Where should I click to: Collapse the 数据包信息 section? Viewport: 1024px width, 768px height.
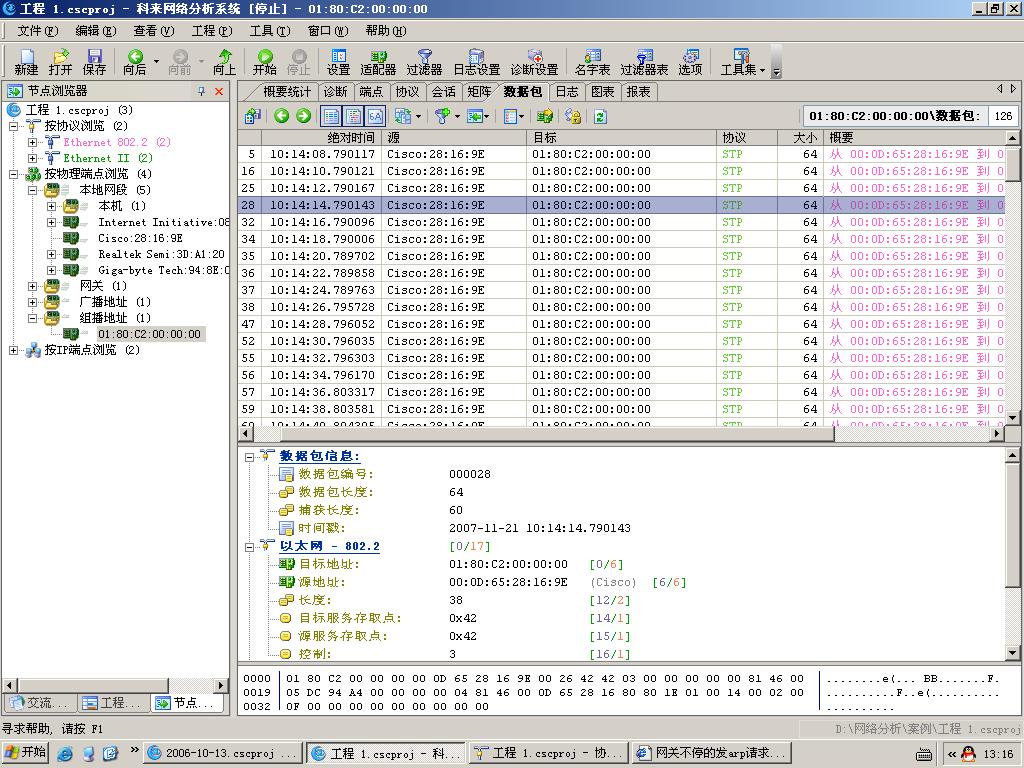click(x=250, y=457)
